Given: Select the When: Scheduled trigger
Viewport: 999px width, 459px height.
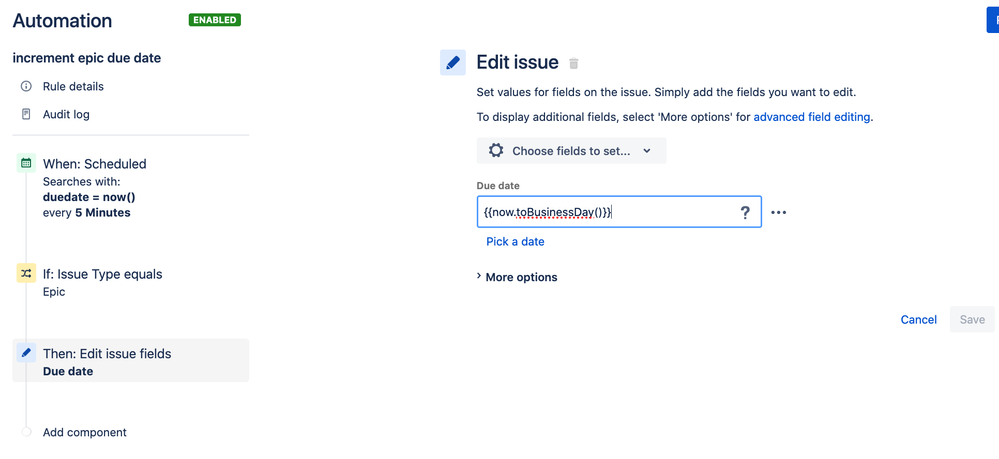Looking at the screenshot, I should (94, 164).
